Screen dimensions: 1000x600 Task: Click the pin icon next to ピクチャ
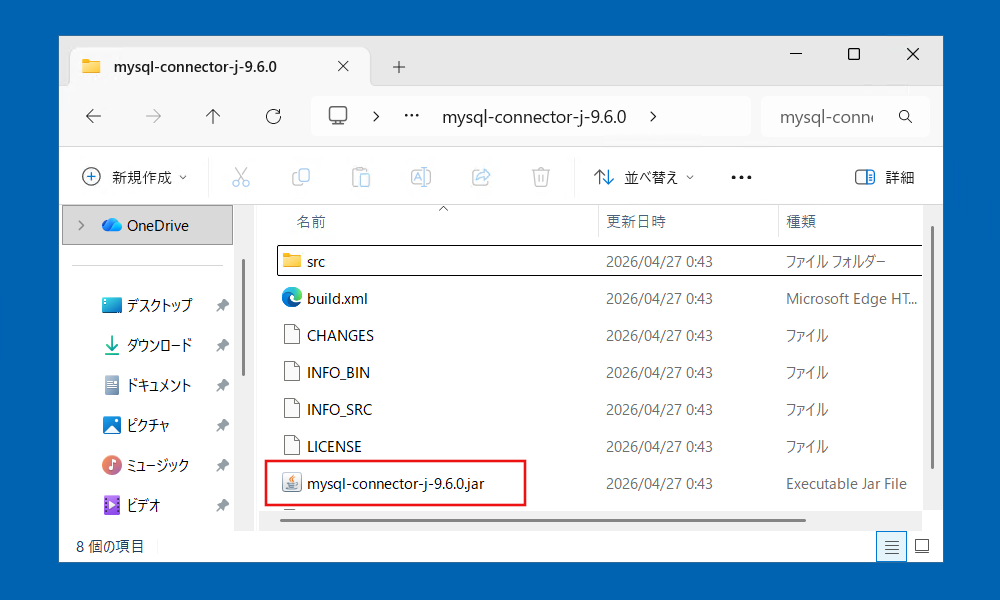[x=222, y=425]
